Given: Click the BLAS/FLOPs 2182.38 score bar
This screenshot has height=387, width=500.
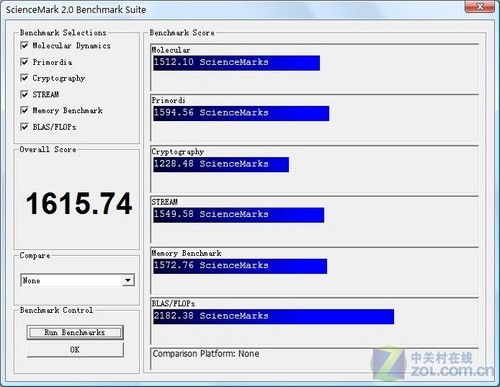Looking at the screenshot, I should tap(274, 317).
